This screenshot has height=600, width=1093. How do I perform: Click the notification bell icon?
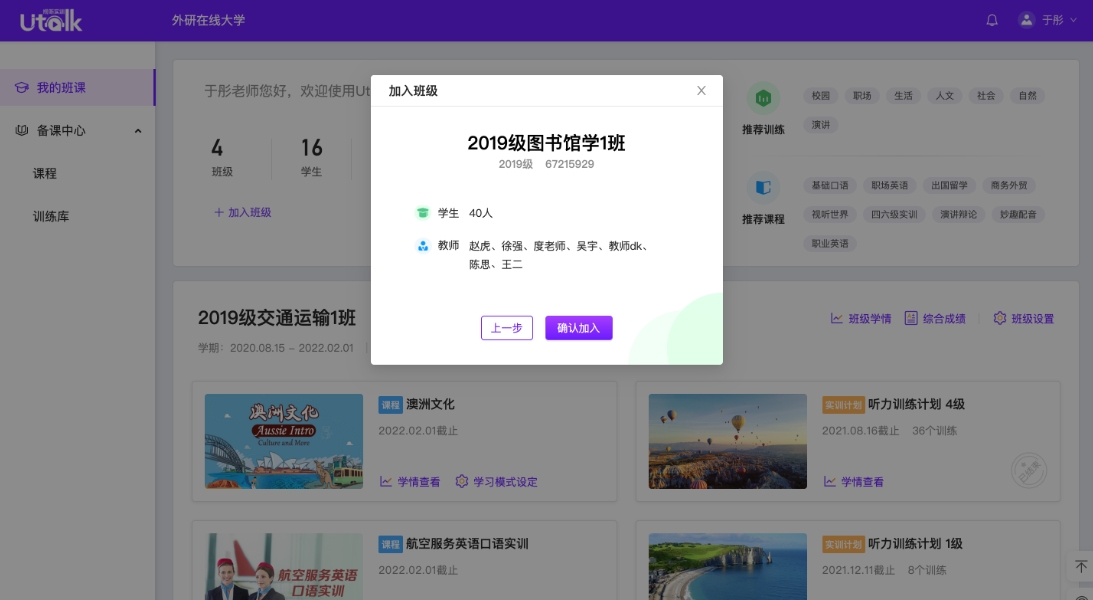(992, 20)
